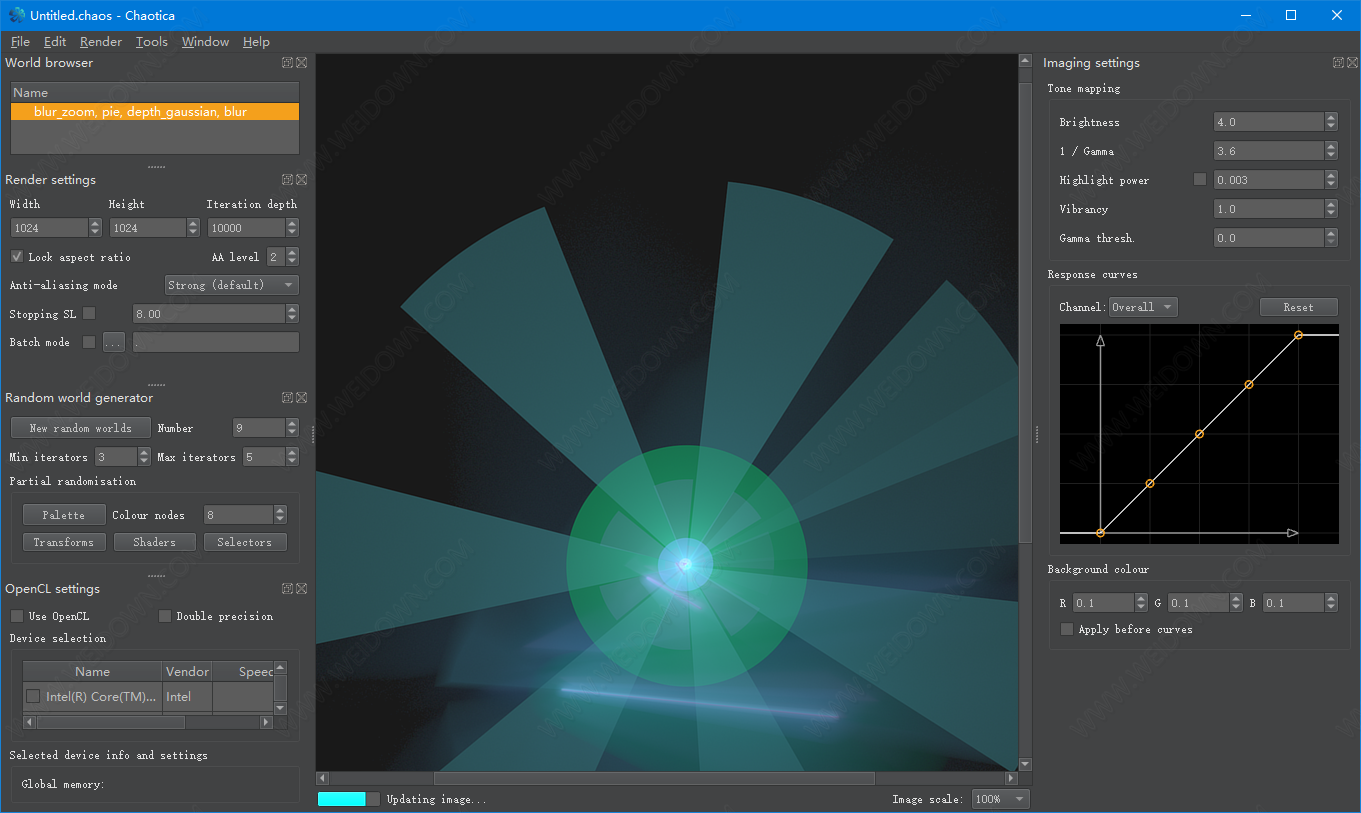The width and height of the screenshot is (1361, 813).
Task: Click the Max iterators field
Action: click(x=264, y=457)
